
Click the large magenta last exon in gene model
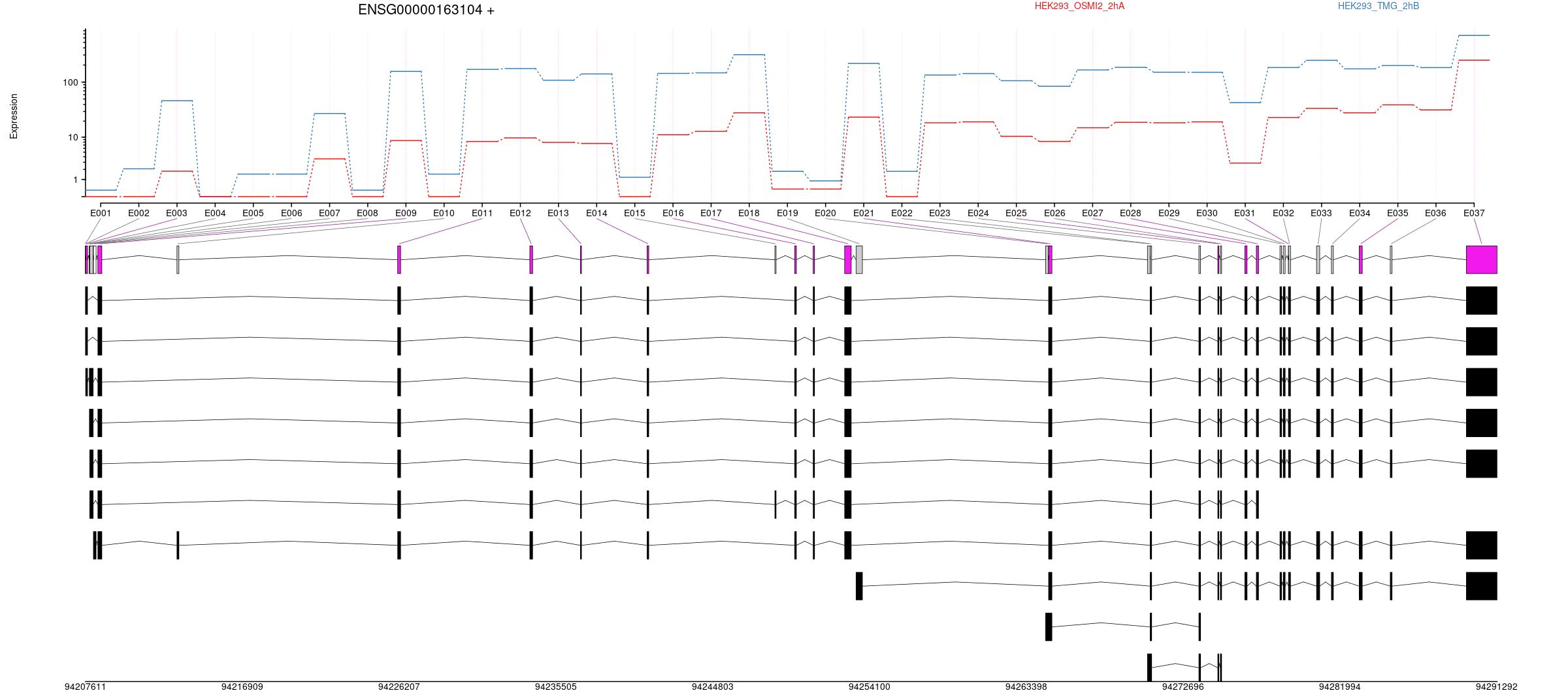[x=1482, y=259]
